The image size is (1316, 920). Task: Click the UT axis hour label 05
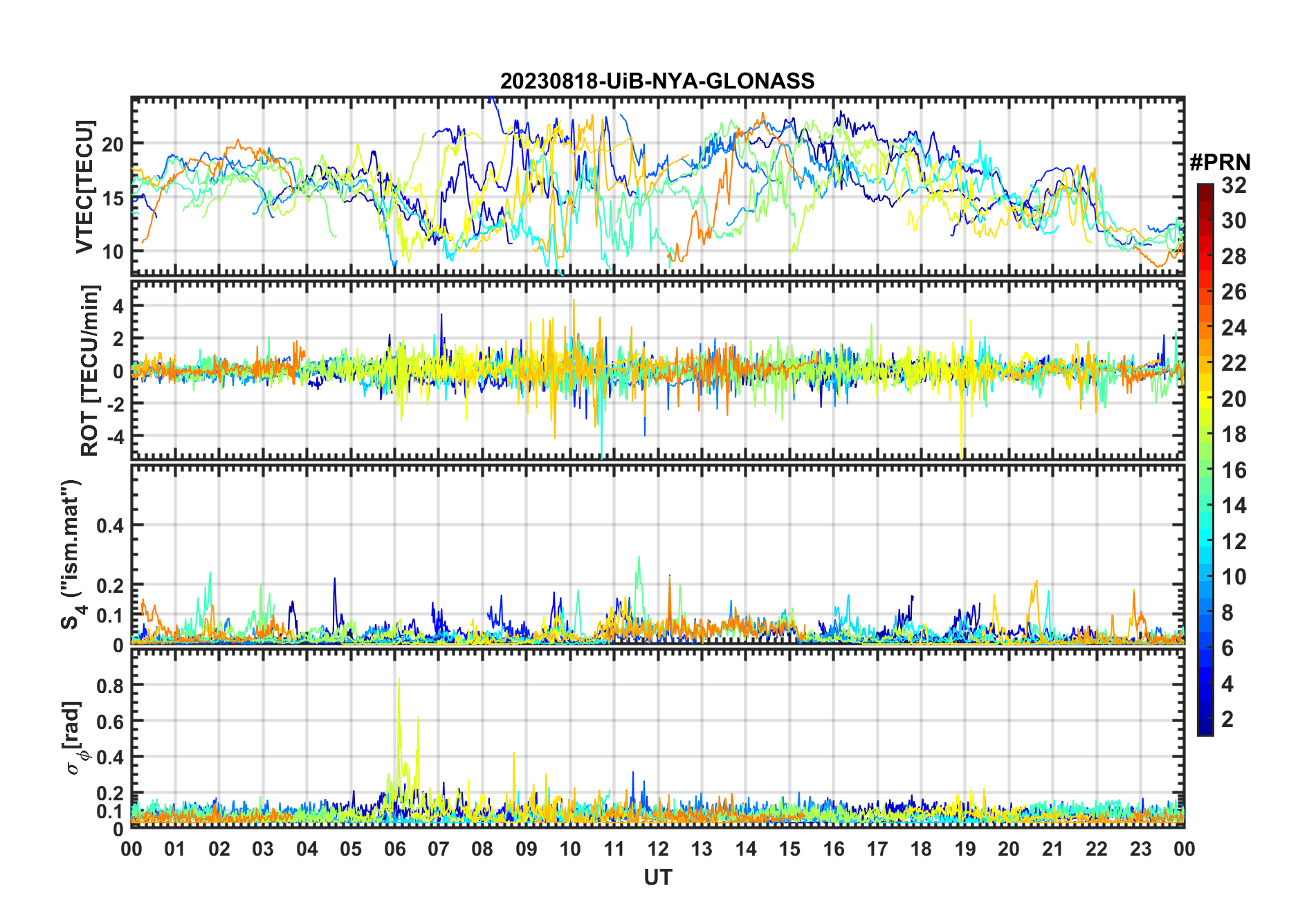(x=351, y=849)
